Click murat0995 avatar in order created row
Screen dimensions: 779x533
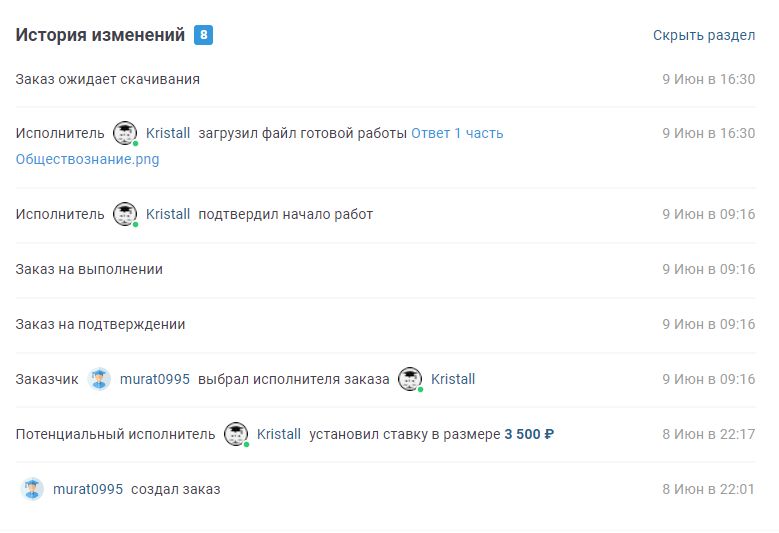click(x=33, y=489)
